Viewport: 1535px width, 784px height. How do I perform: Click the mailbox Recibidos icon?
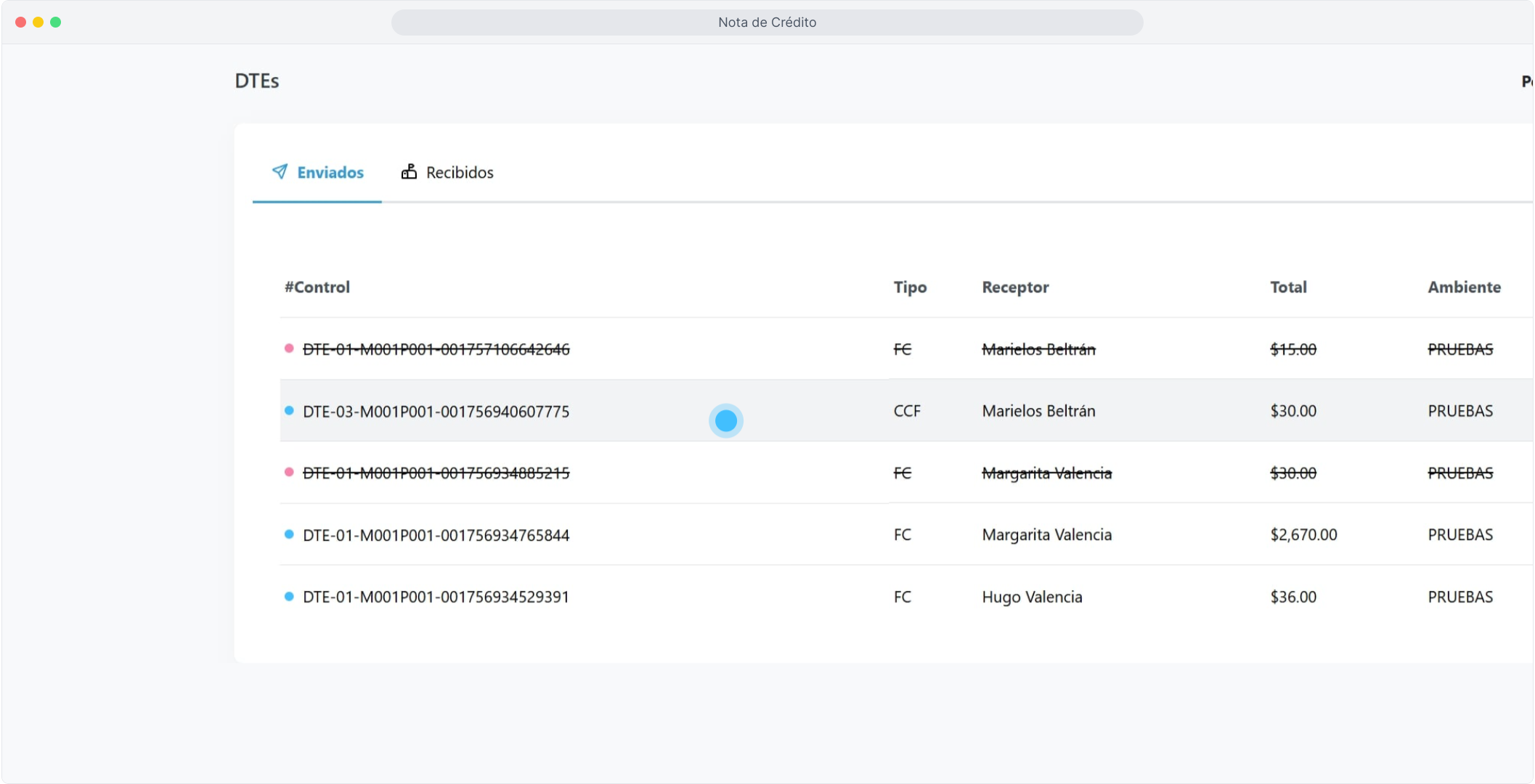pyautogui.click(x=409, y=171)
